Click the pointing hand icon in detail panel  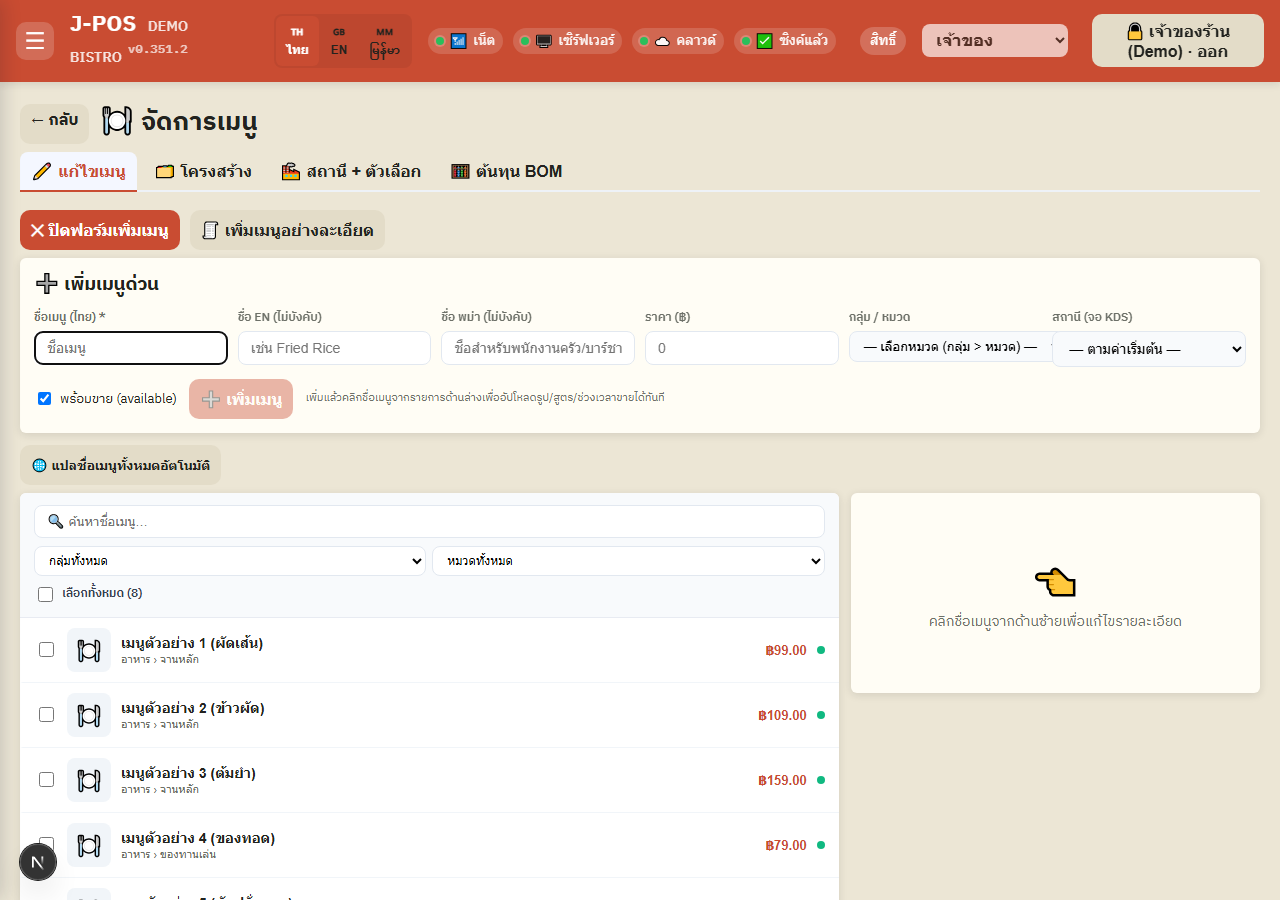(1055, 581)
